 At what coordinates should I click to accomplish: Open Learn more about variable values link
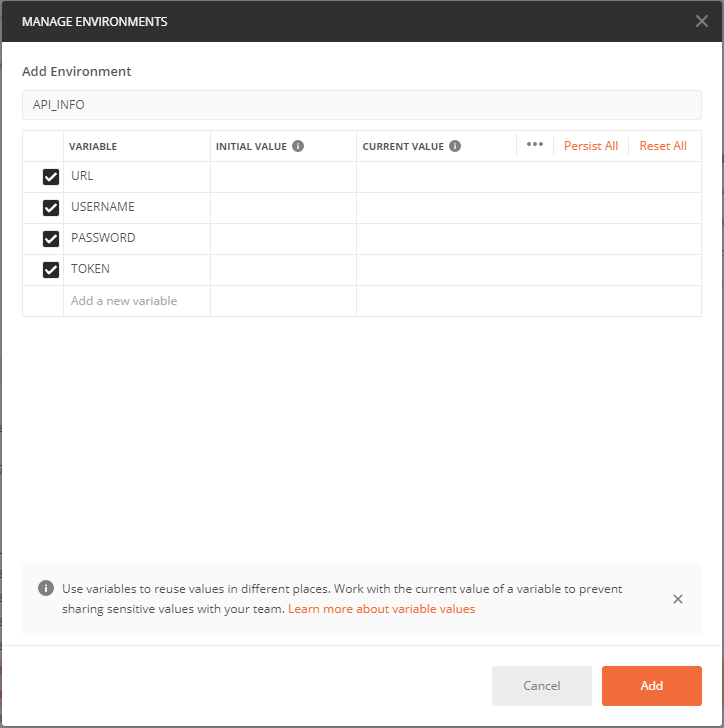tap(381, 609)
